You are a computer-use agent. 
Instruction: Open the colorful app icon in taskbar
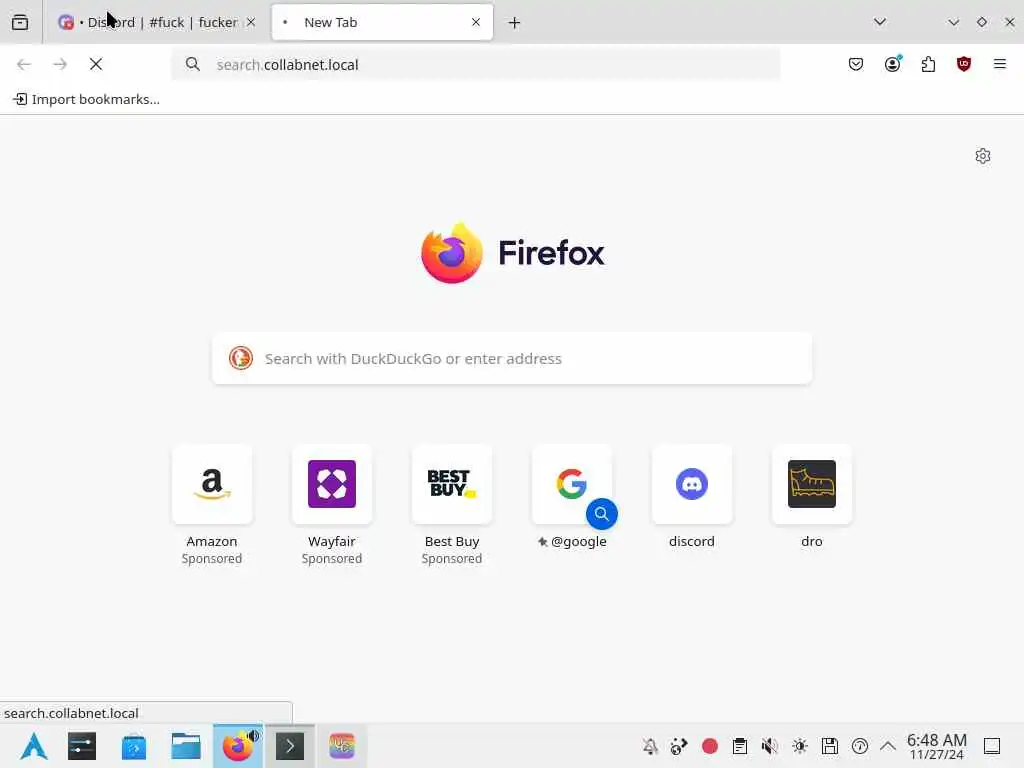[x=342, y=746]
